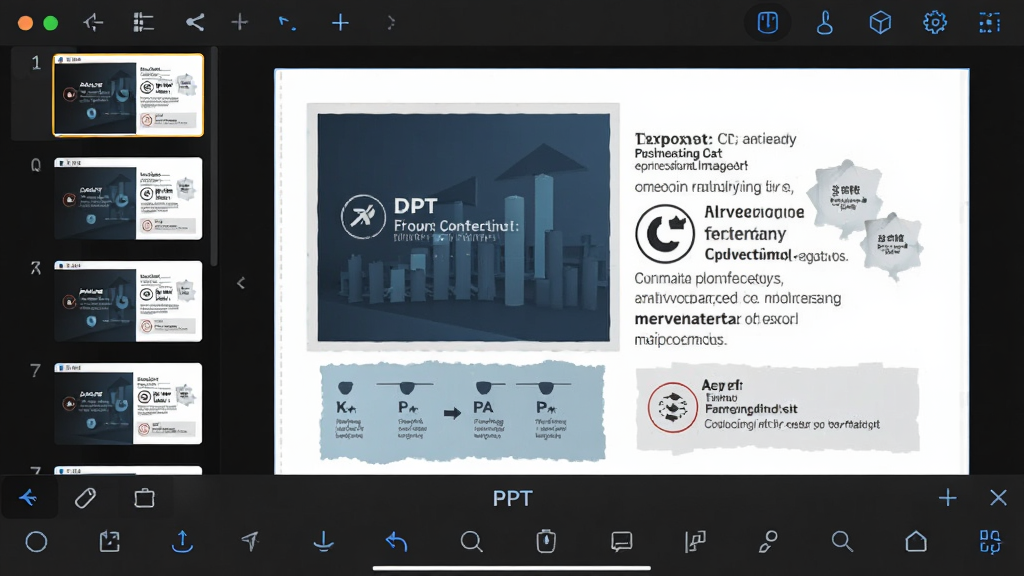1024x576 pixels.
Task: Open settings with the gear icon
Action: pyautogui.click(x=935, y=23)
